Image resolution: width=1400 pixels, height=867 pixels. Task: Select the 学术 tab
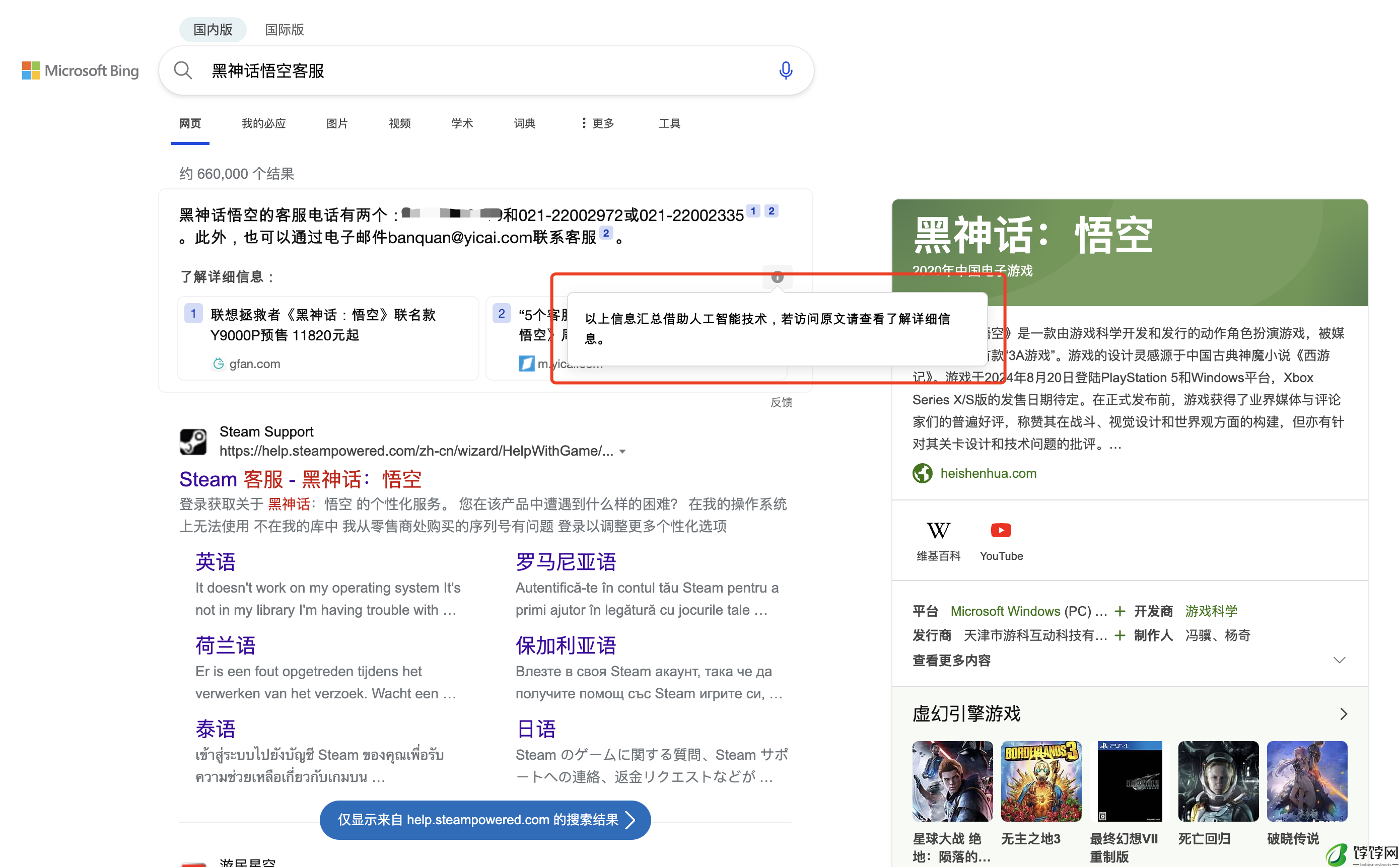click(462, 123)
